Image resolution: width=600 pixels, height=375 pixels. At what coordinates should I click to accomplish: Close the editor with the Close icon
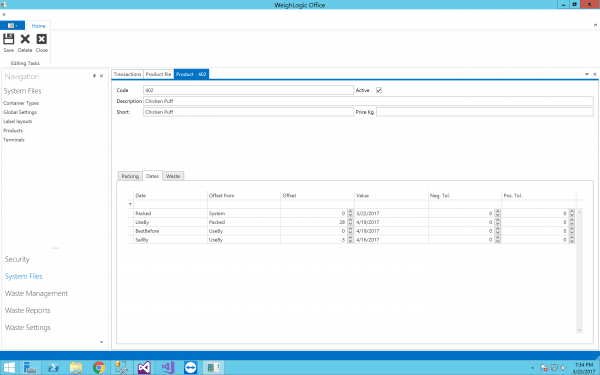click(x=41, y=42)
